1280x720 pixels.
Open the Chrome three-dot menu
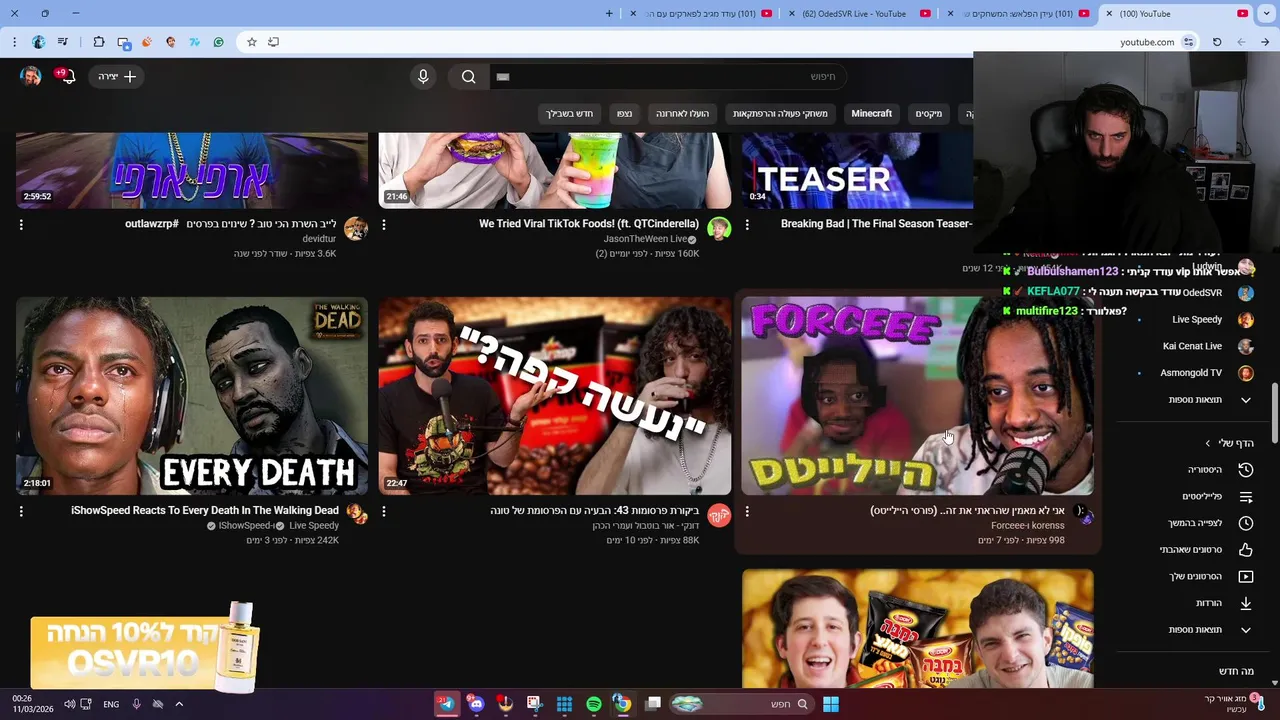tap(14, 42)
